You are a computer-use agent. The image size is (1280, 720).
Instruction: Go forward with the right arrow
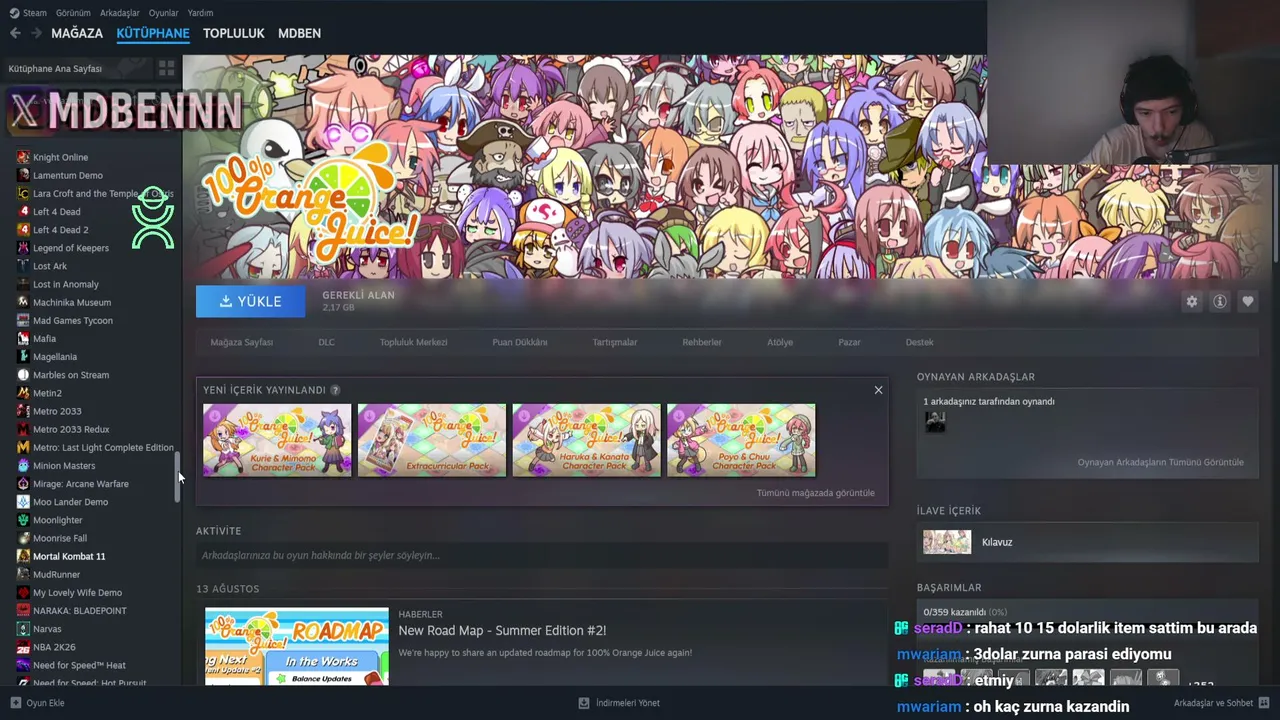[36, 33]
